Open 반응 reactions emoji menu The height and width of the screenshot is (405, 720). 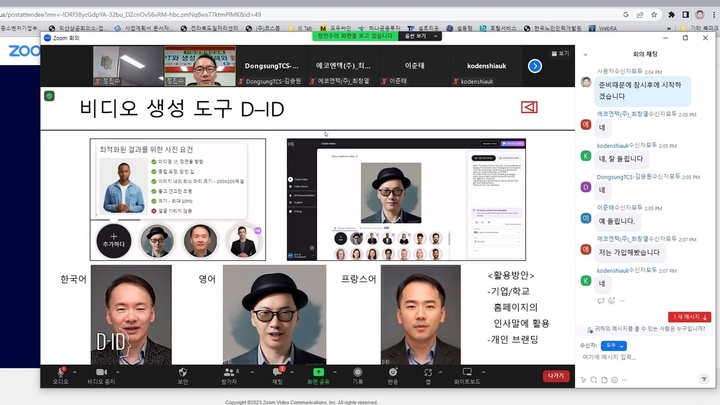pyautogui.click(x=393, y=376)
